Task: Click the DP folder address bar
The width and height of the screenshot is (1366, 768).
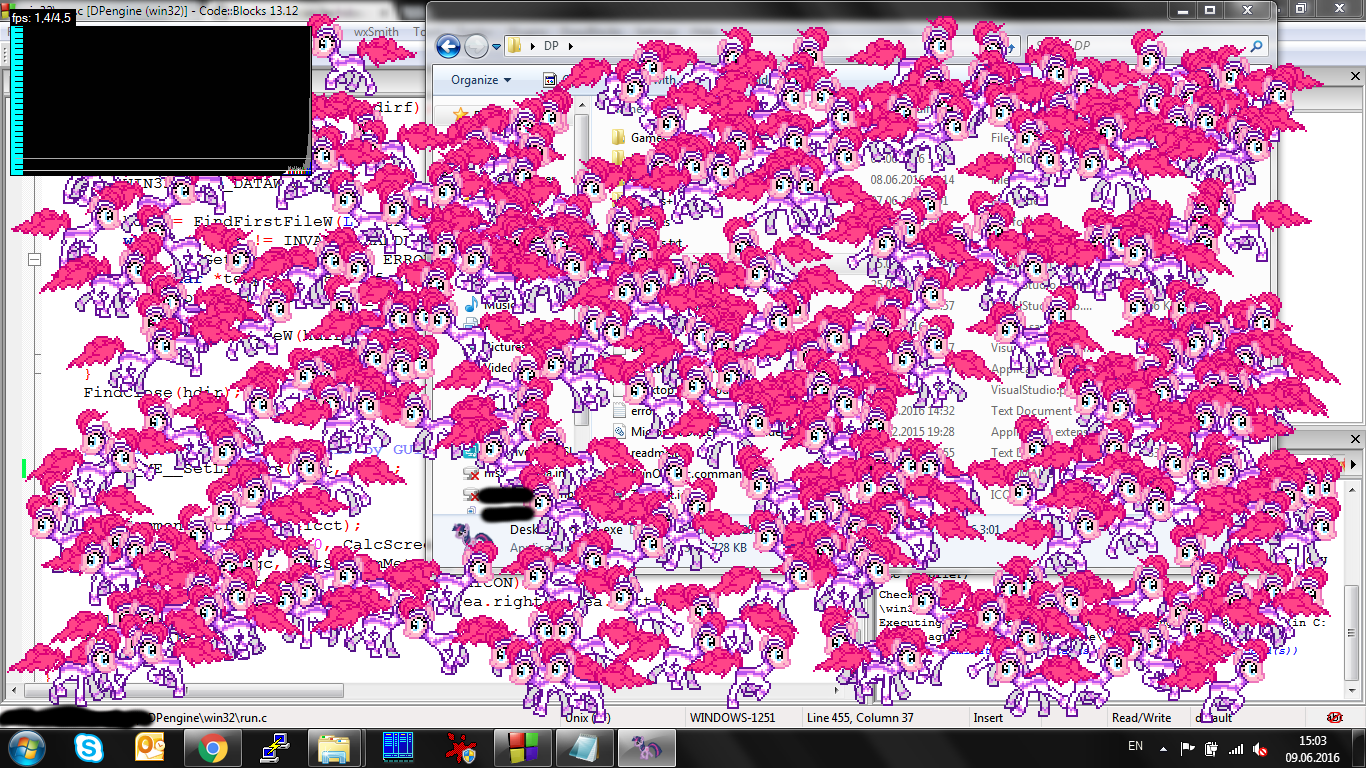Action: [760, 46]
